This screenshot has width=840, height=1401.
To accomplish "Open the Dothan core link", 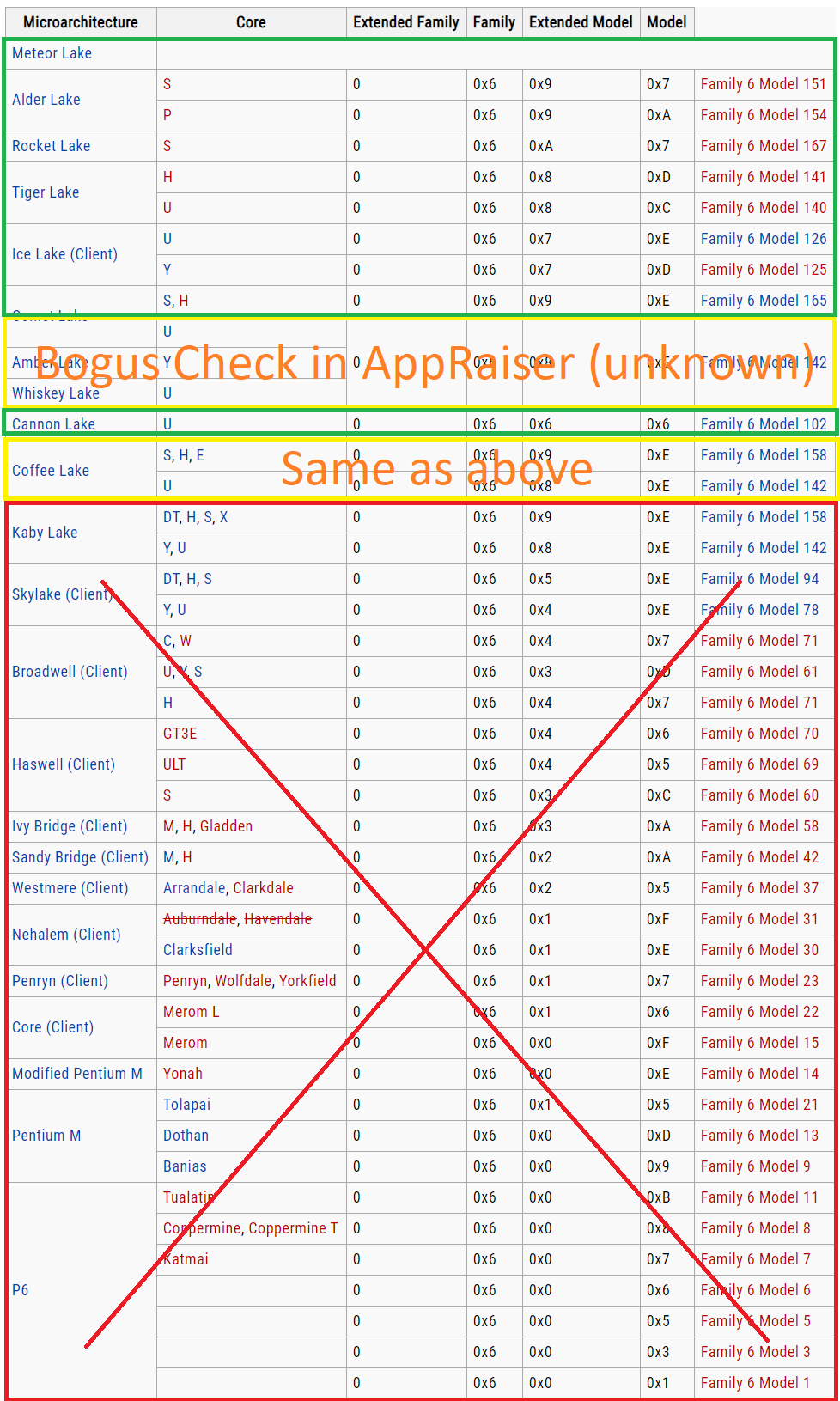I will 186,1136.
